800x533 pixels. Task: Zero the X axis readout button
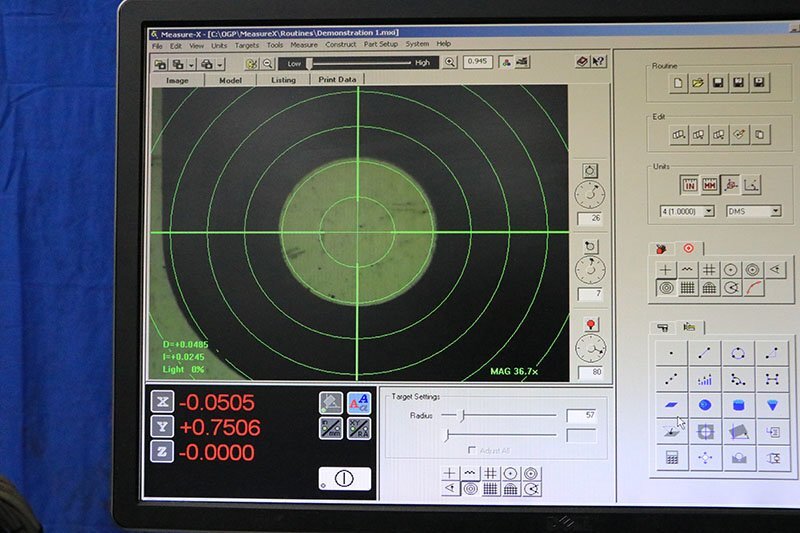162,402
